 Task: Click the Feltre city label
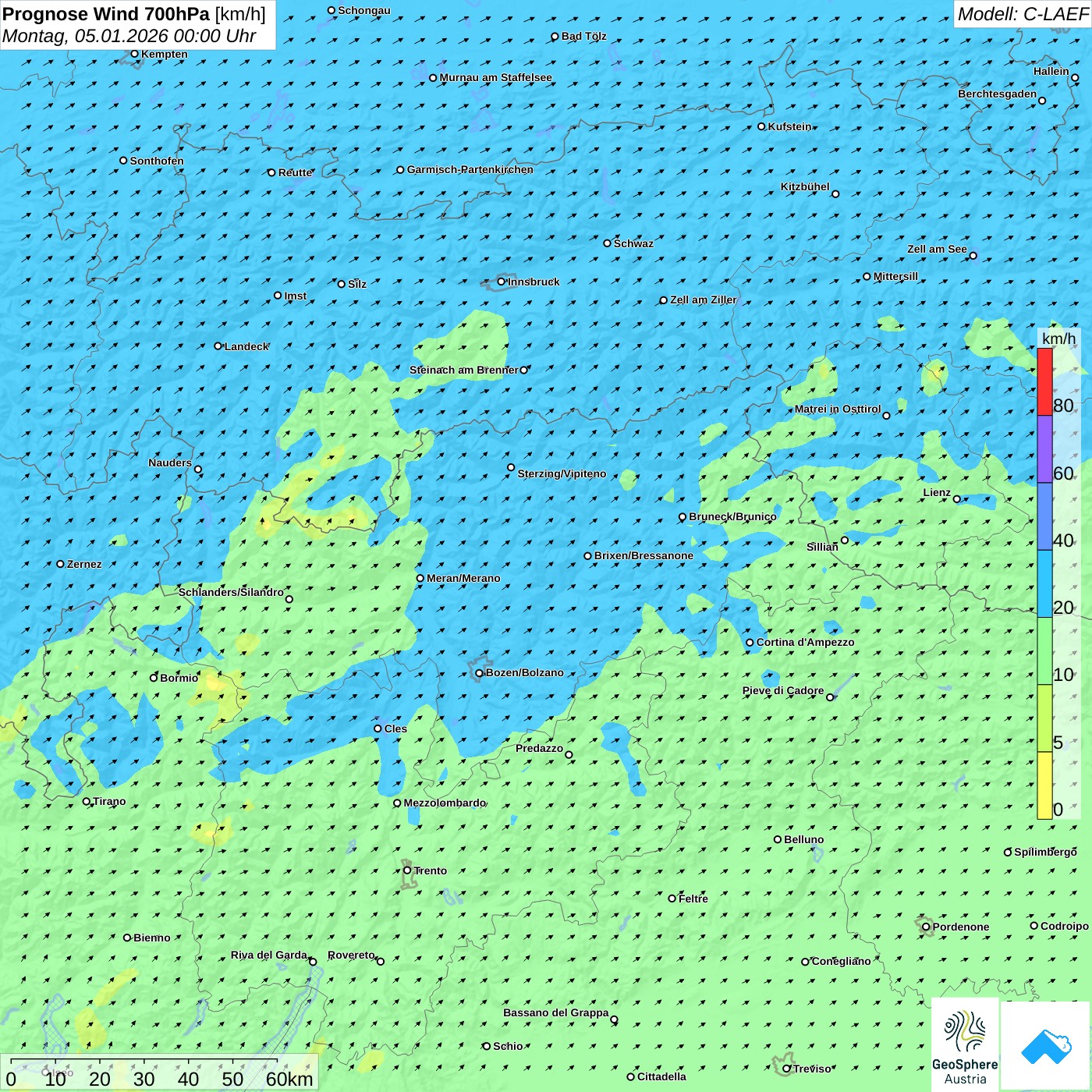(693, 899)
